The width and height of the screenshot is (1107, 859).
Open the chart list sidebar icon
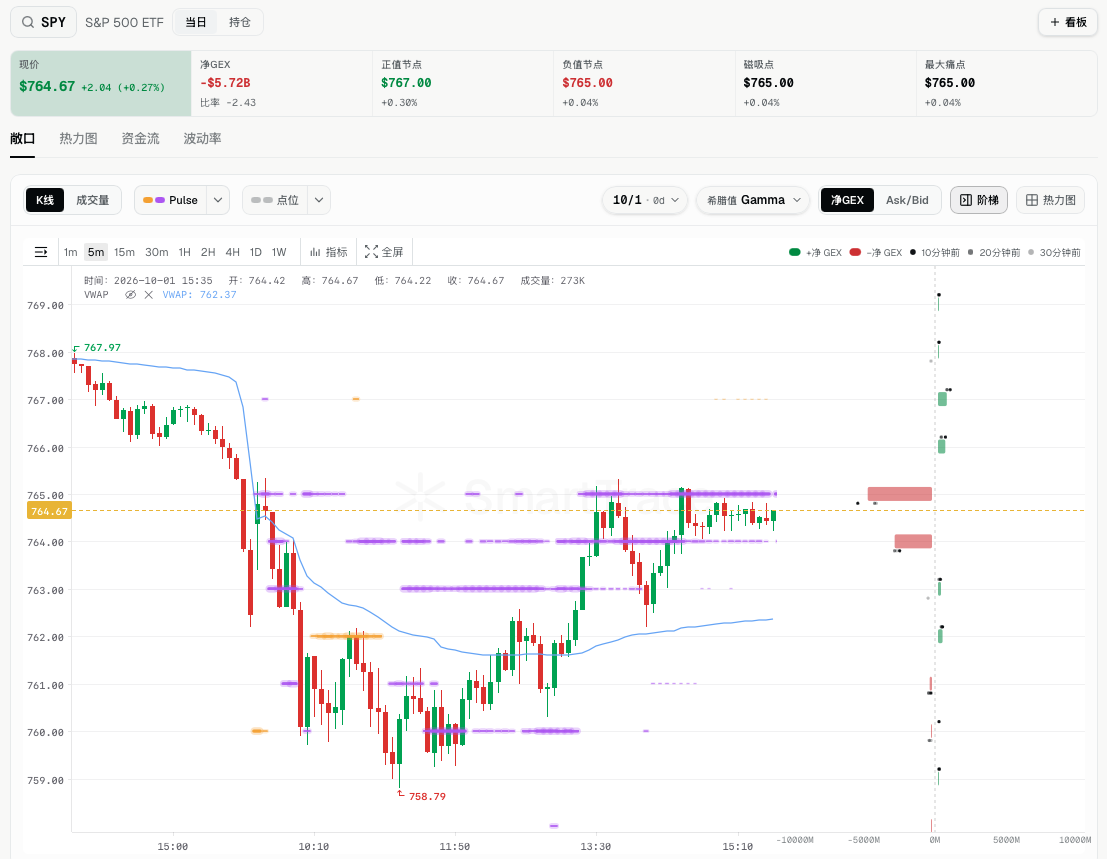click(41, 252)
